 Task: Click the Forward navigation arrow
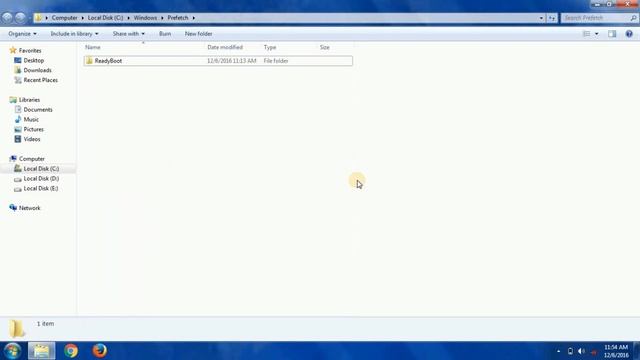[x=20, y=18]
